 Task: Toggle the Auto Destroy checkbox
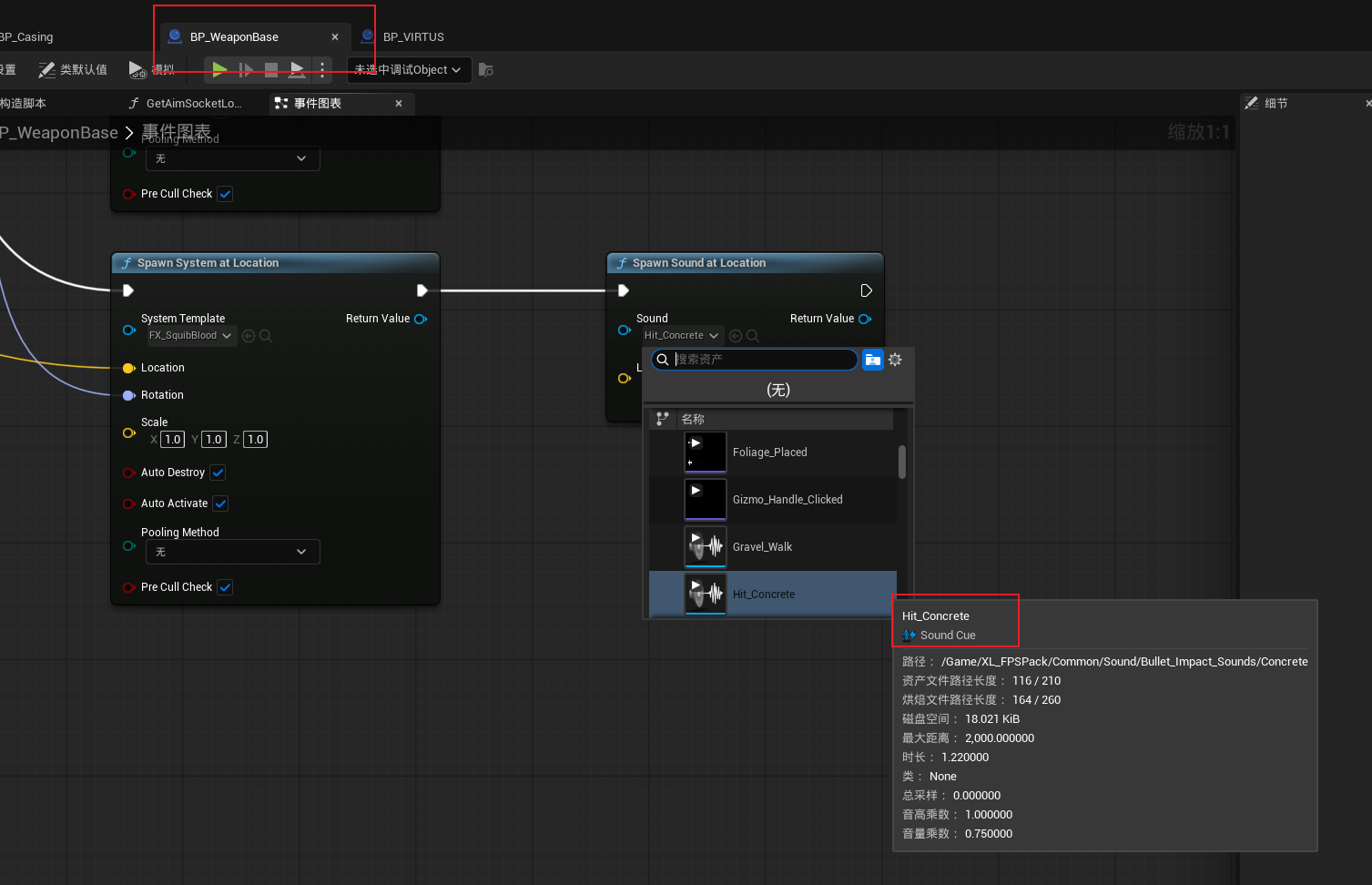218,473
